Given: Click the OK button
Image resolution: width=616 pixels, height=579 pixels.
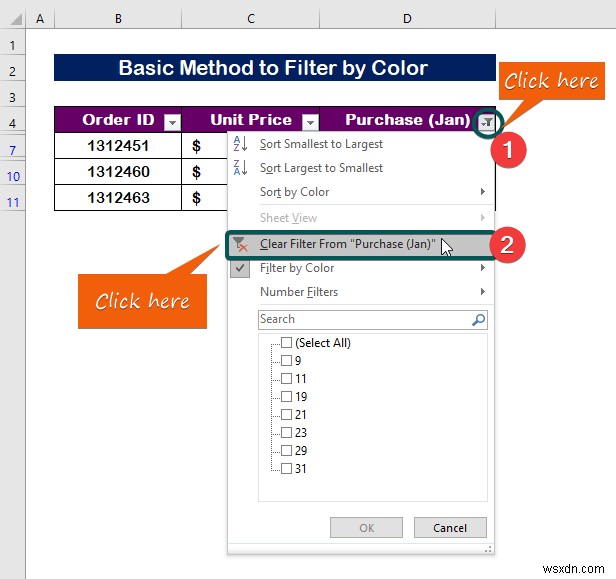Looking at the screenshot, I should 366,528.
